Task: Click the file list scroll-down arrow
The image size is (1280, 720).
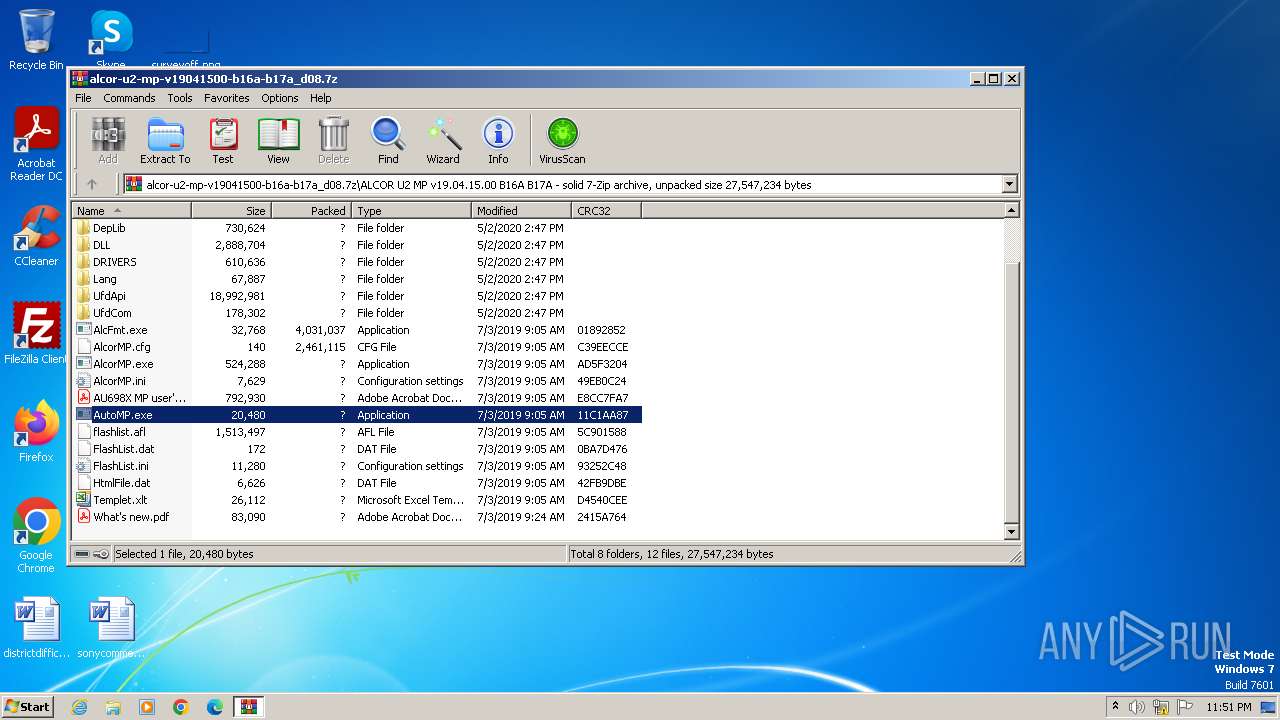Action: coord(1011,532)
